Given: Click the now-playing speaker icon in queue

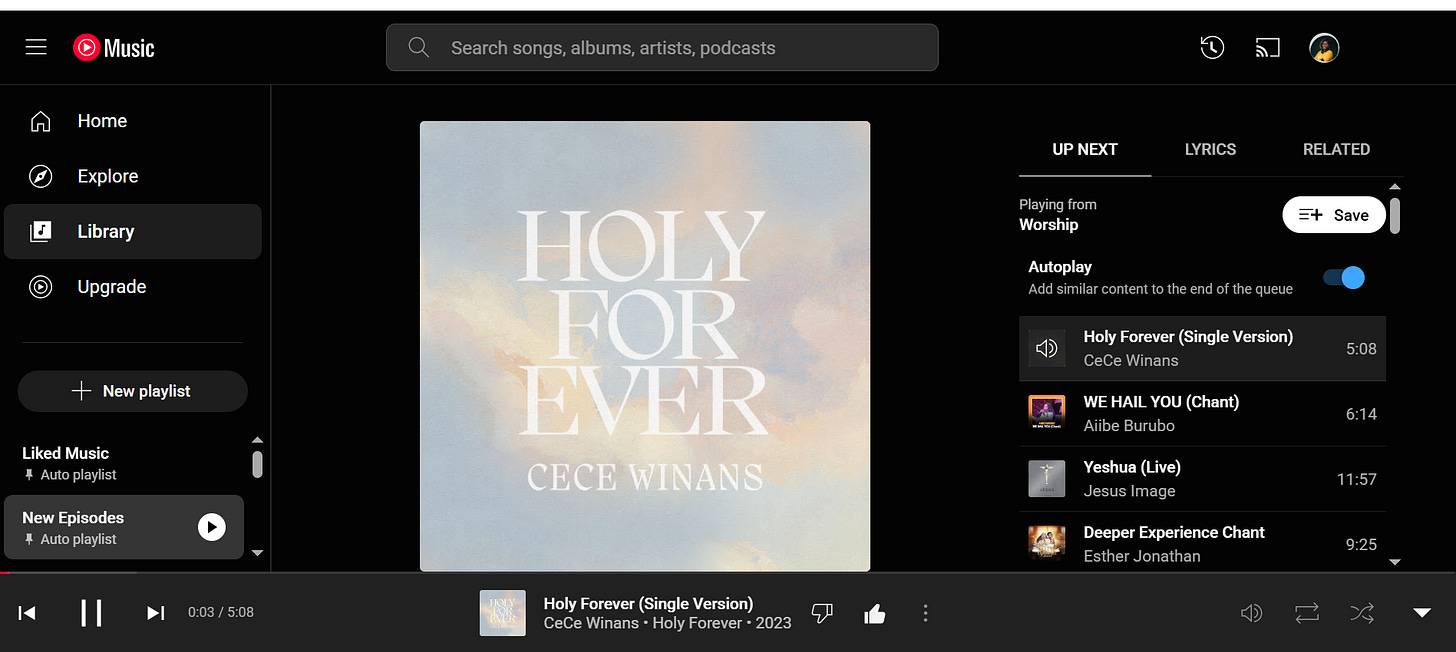Looking at the screenshot, I should [1046, 348].
